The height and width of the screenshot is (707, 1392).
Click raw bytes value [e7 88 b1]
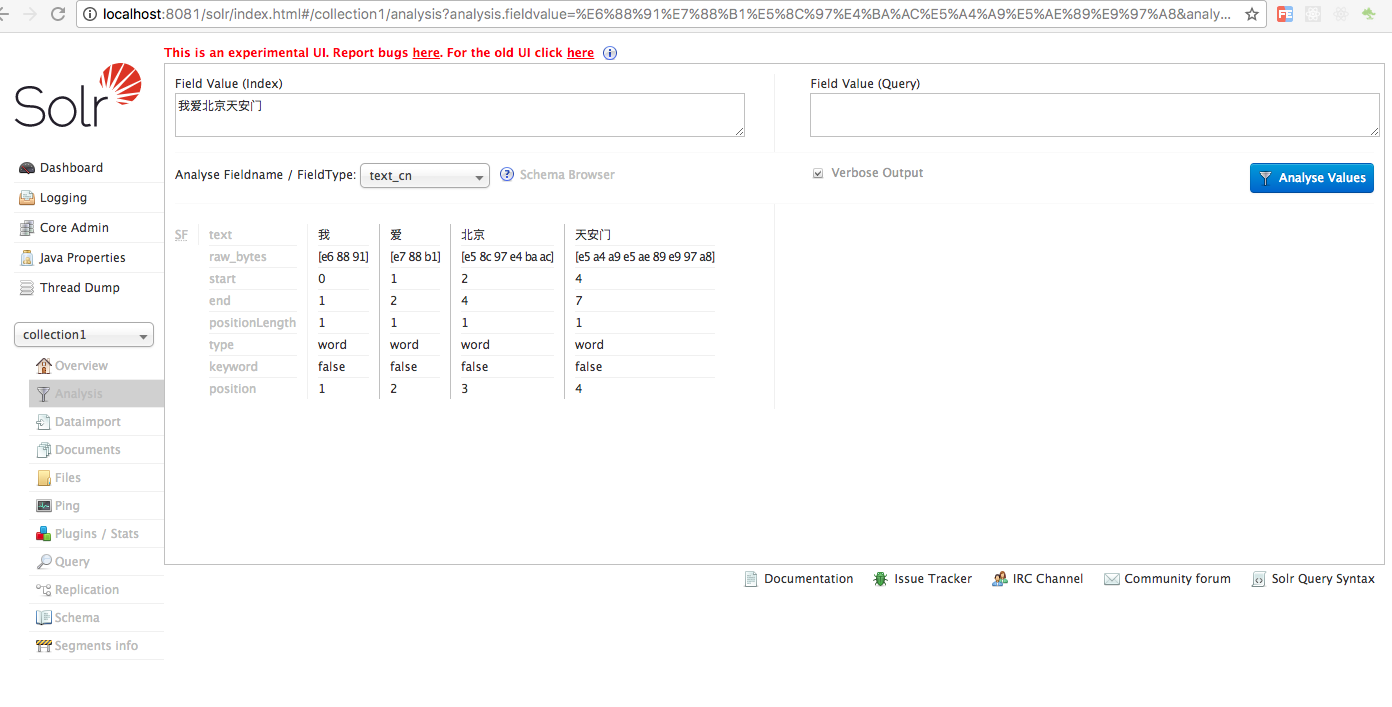[x=415, y=257]
